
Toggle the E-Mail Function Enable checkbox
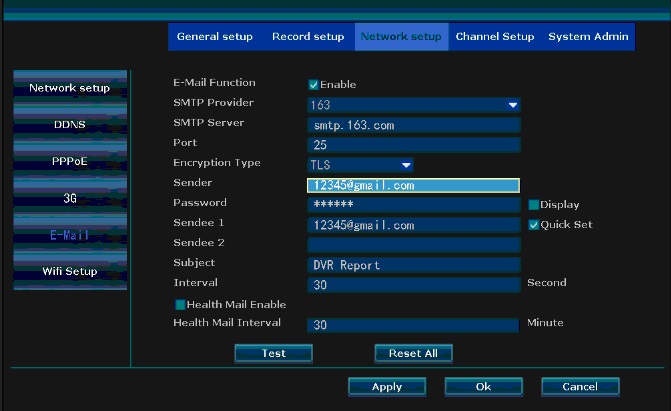(313, 85)
